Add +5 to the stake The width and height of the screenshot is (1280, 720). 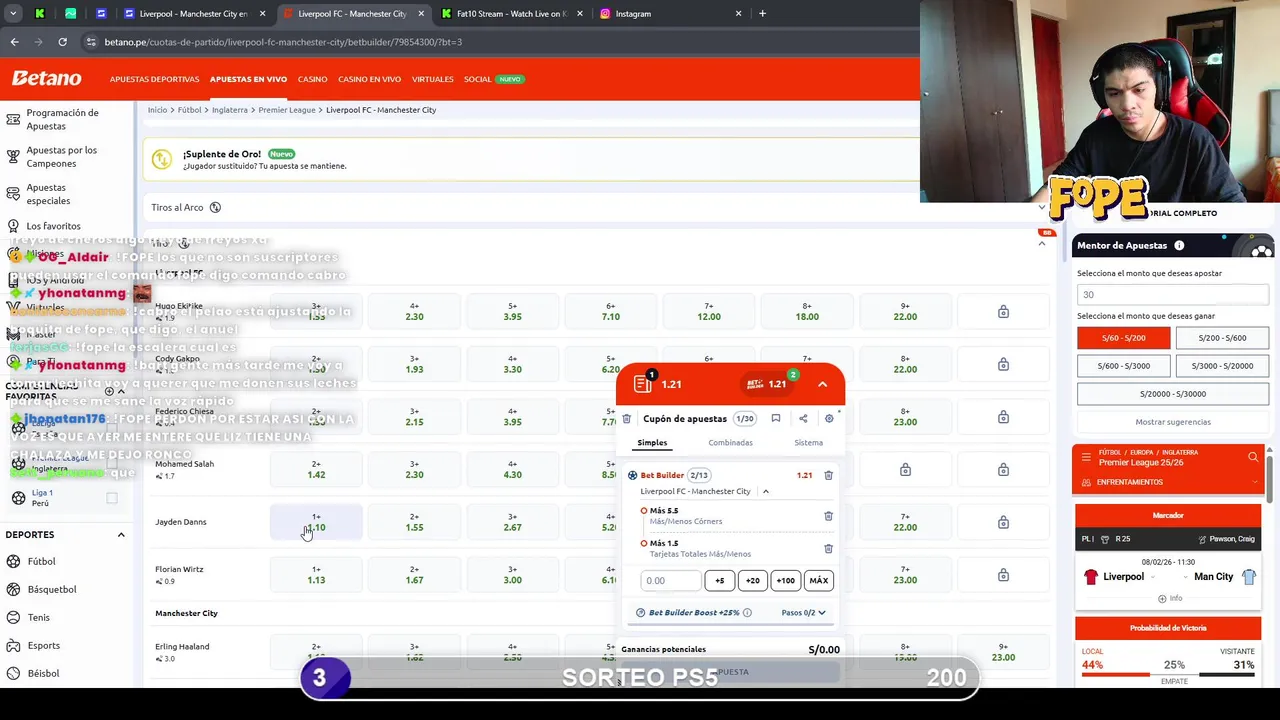(719, 580)
